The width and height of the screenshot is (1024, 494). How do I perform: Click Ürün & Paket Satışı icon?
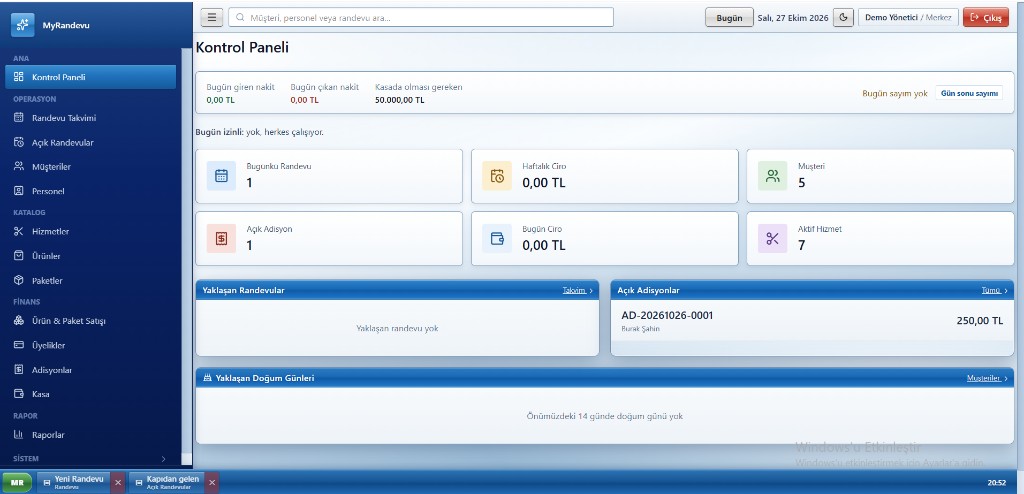pyautogui.click(x=18, y=321)
